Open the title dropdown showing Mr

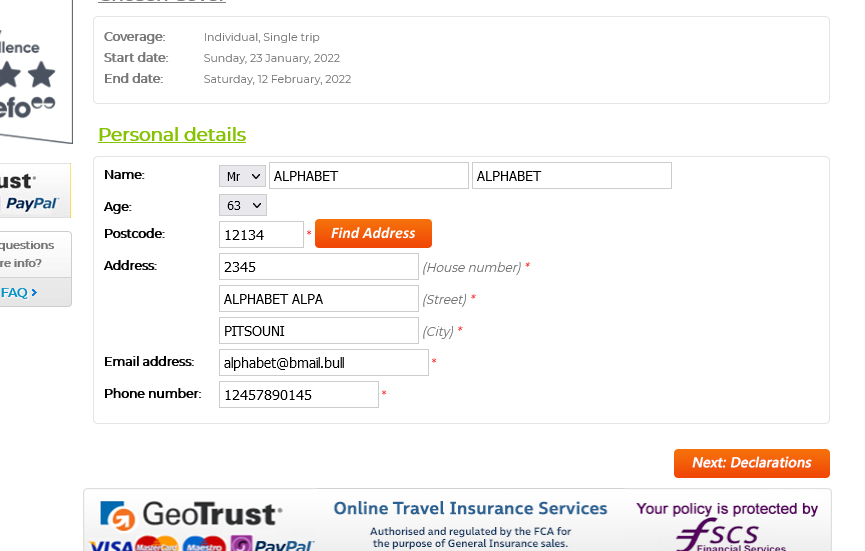[242, 176]
